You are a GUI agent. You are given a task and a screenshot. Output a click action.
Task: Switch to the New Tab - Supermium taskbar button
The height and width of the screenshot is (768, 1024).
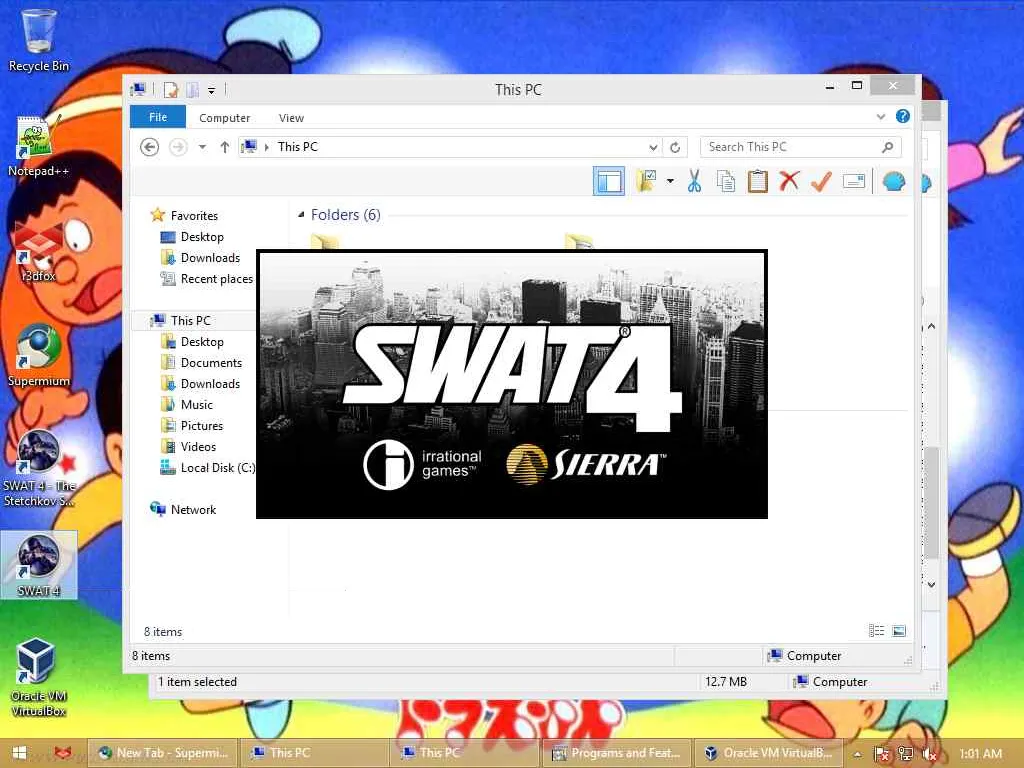click(x=163, y=753)
